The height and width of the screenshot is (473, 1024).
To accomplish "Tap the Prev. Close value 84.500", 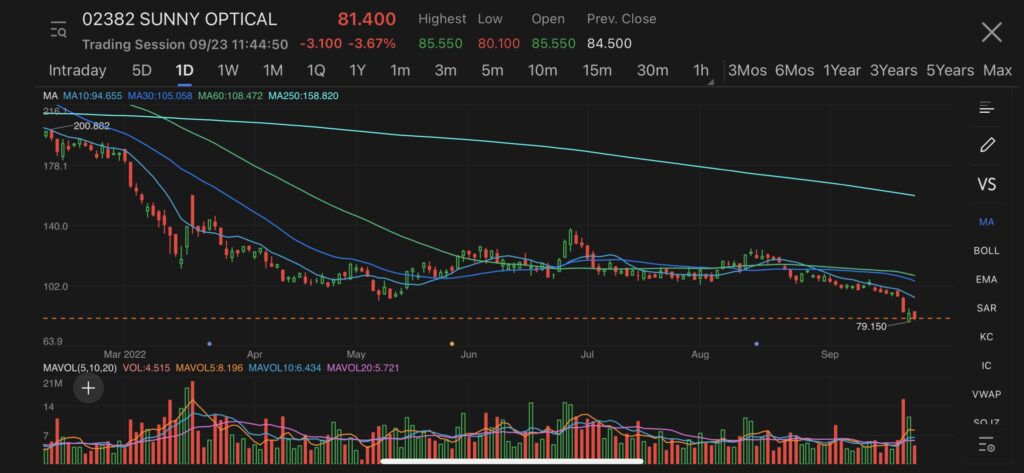I will [x=609, y=44].
